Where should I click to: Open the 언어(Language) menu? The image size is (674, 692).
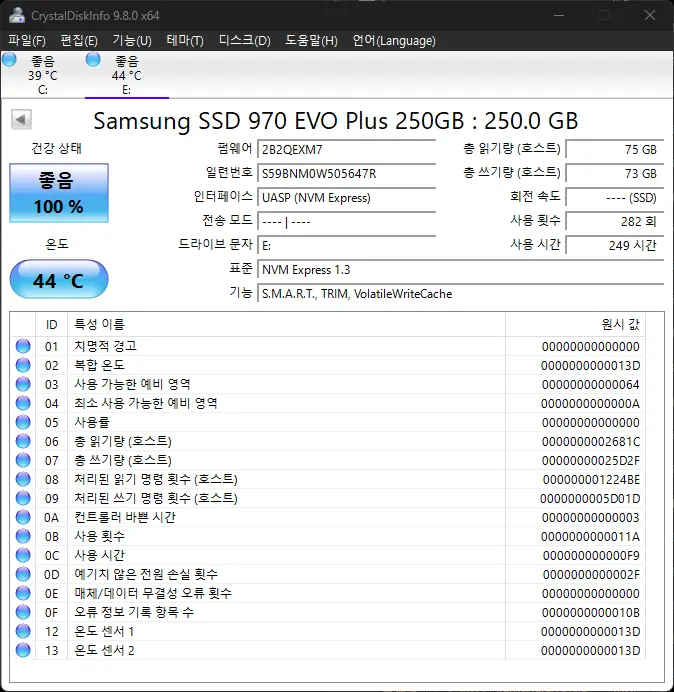(x=394, y=41)
